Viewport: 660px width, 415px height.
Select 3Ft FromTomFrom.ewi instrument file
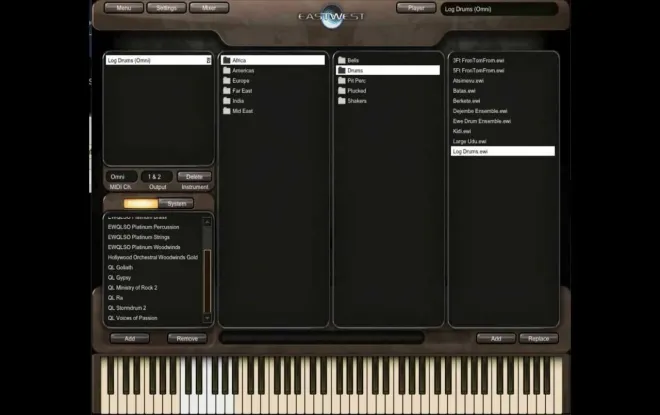[479, 60]
